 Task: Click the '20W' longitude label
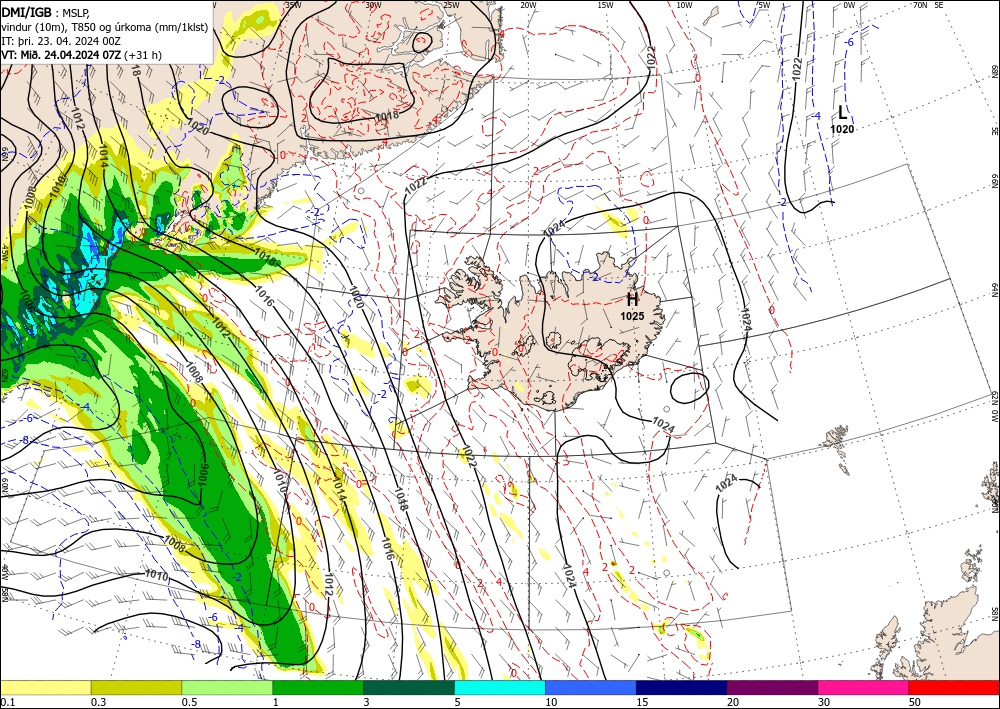(x=528, y=5)
